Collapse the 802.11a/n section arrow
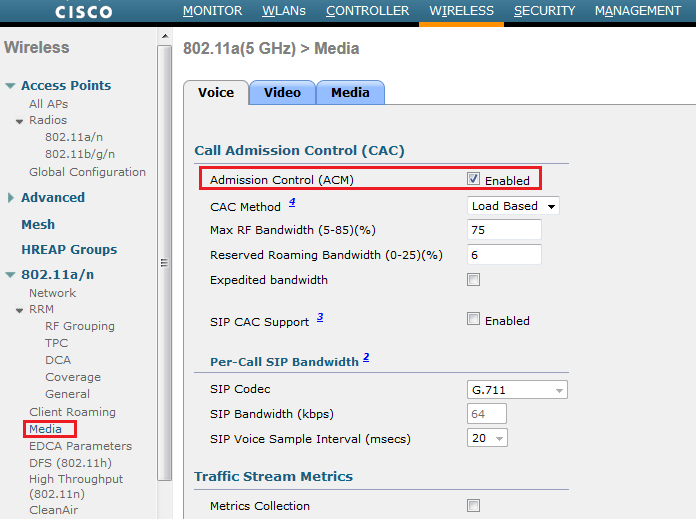This screenshot has width=696, height=519. click(x=10, y=275)
